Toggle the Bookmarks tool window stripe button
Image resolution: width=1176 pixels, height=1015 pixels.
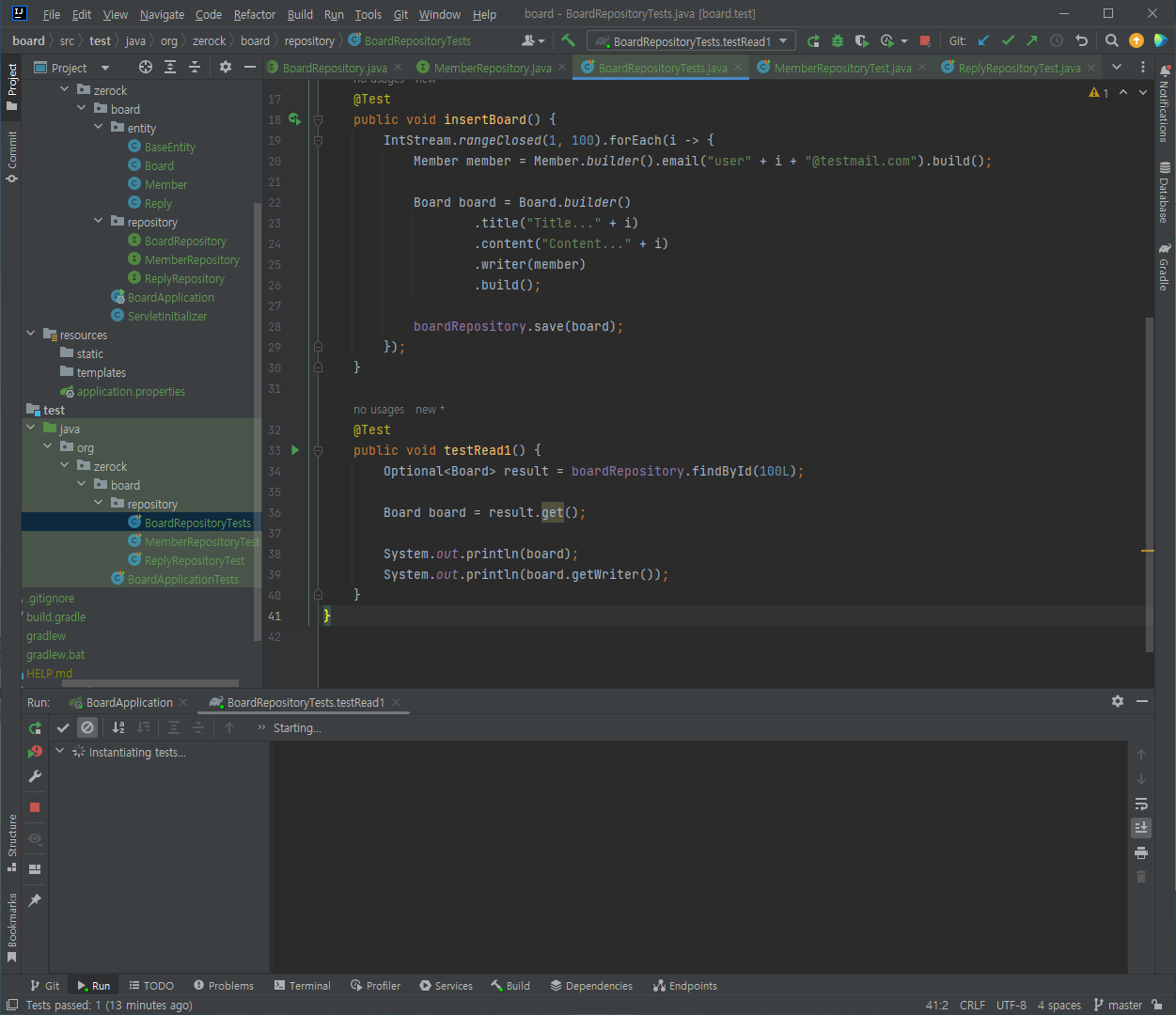tap(12, 927)
